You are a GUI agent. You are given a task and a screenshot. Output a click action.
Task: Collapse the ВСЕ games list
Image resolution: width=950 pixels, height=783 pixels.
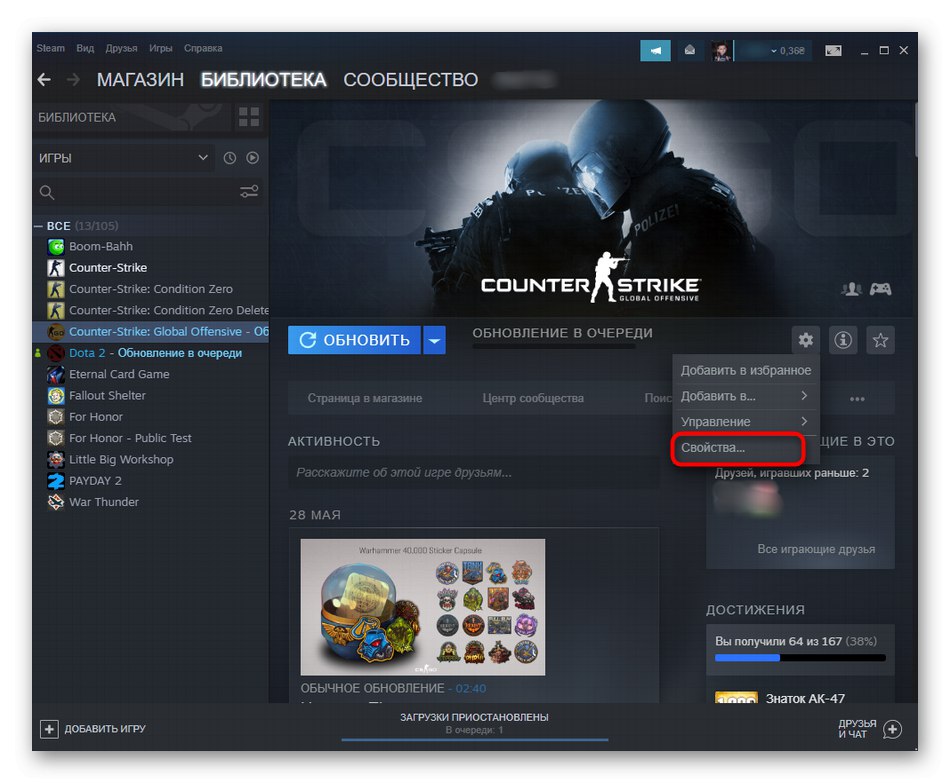(x=38, y=226)
